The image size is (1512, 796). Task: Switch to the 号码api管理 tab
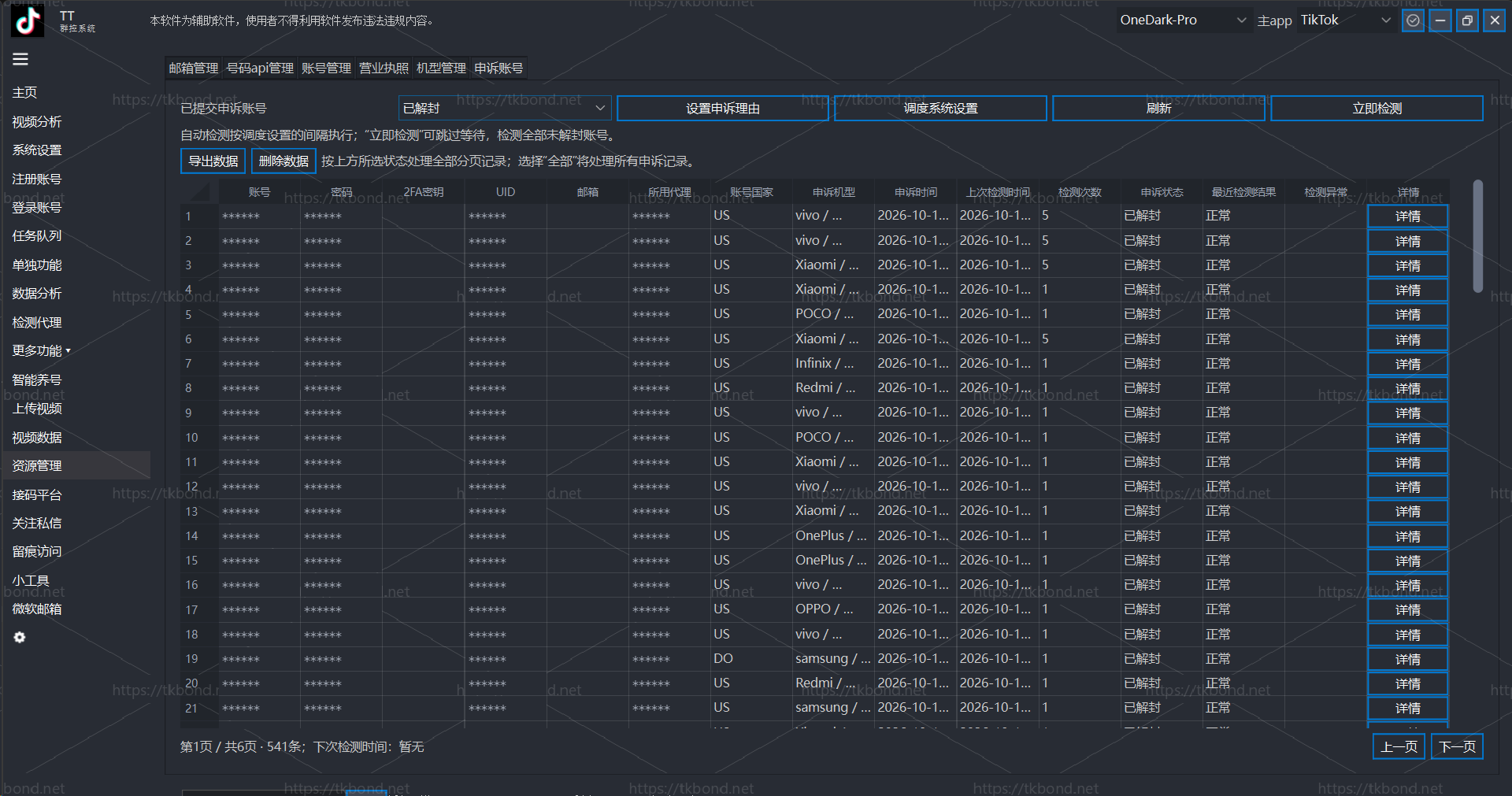(x=260, y=68)
